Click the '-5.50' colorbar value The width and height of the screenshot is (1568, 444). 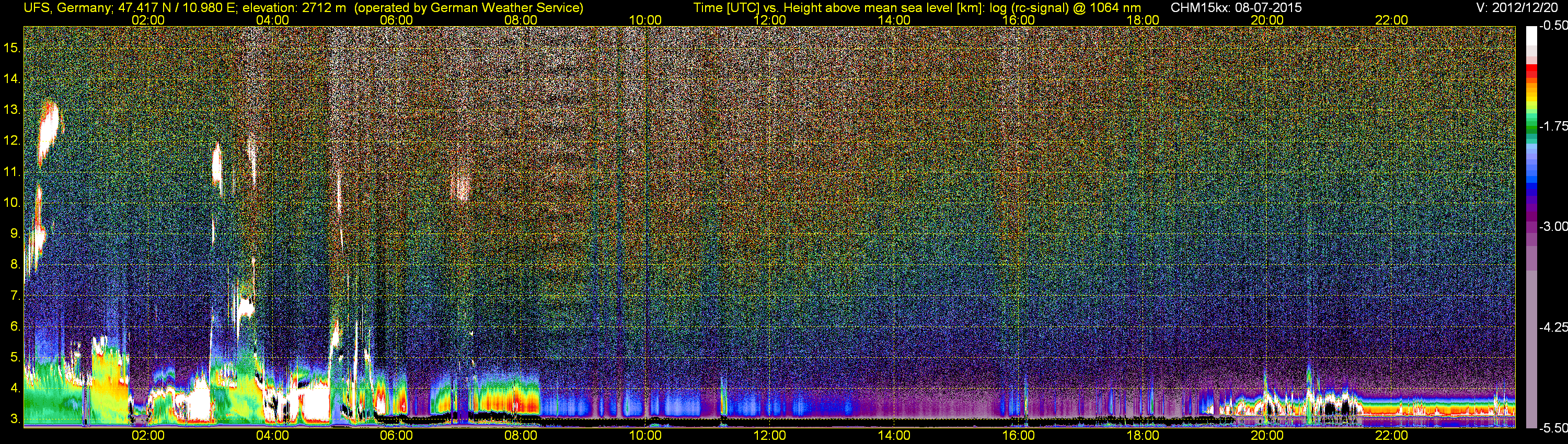pyautogui.click(x=1553, y=428)
